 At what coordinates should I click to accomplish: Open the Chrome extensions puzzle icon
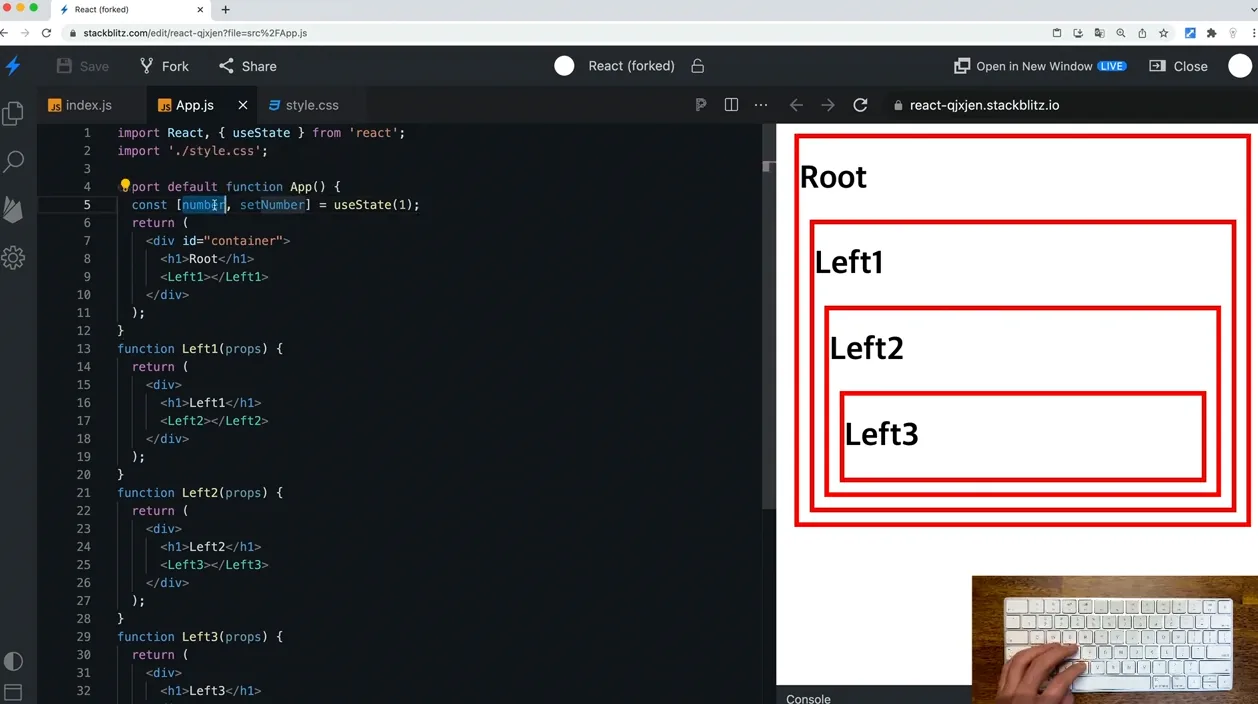[x=1211, y=33]
